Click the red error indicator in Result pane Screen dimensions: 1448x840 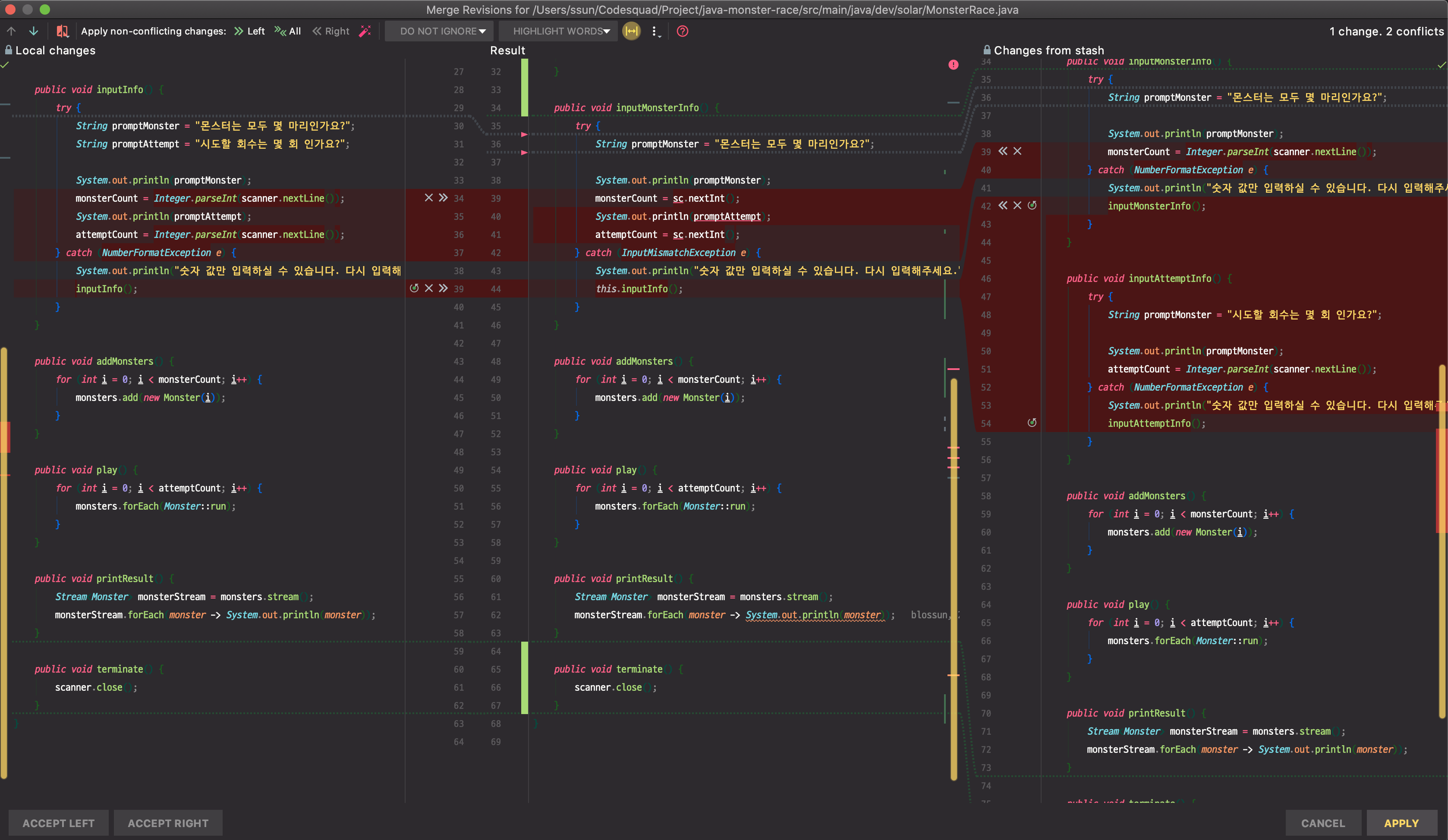pyautogui.click(x=953, y=65)
